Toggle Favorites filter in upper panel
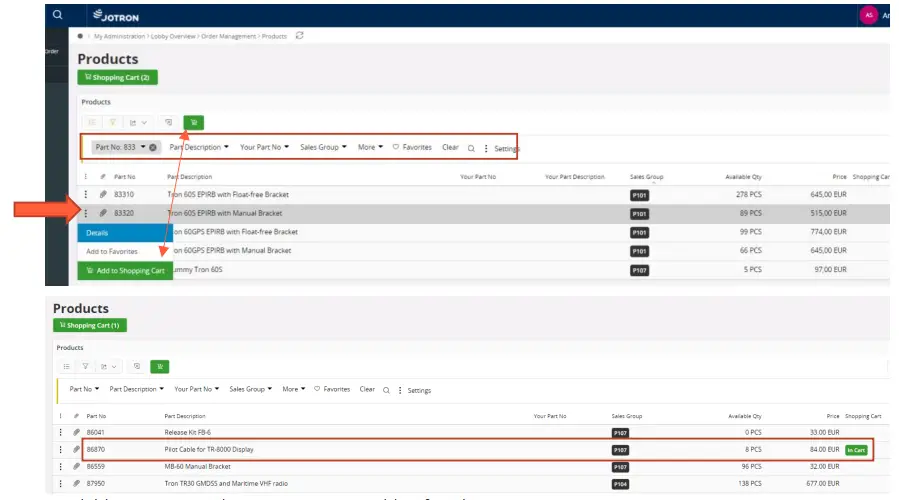Screen dimensions: 899x500 (x=412, y=147)
